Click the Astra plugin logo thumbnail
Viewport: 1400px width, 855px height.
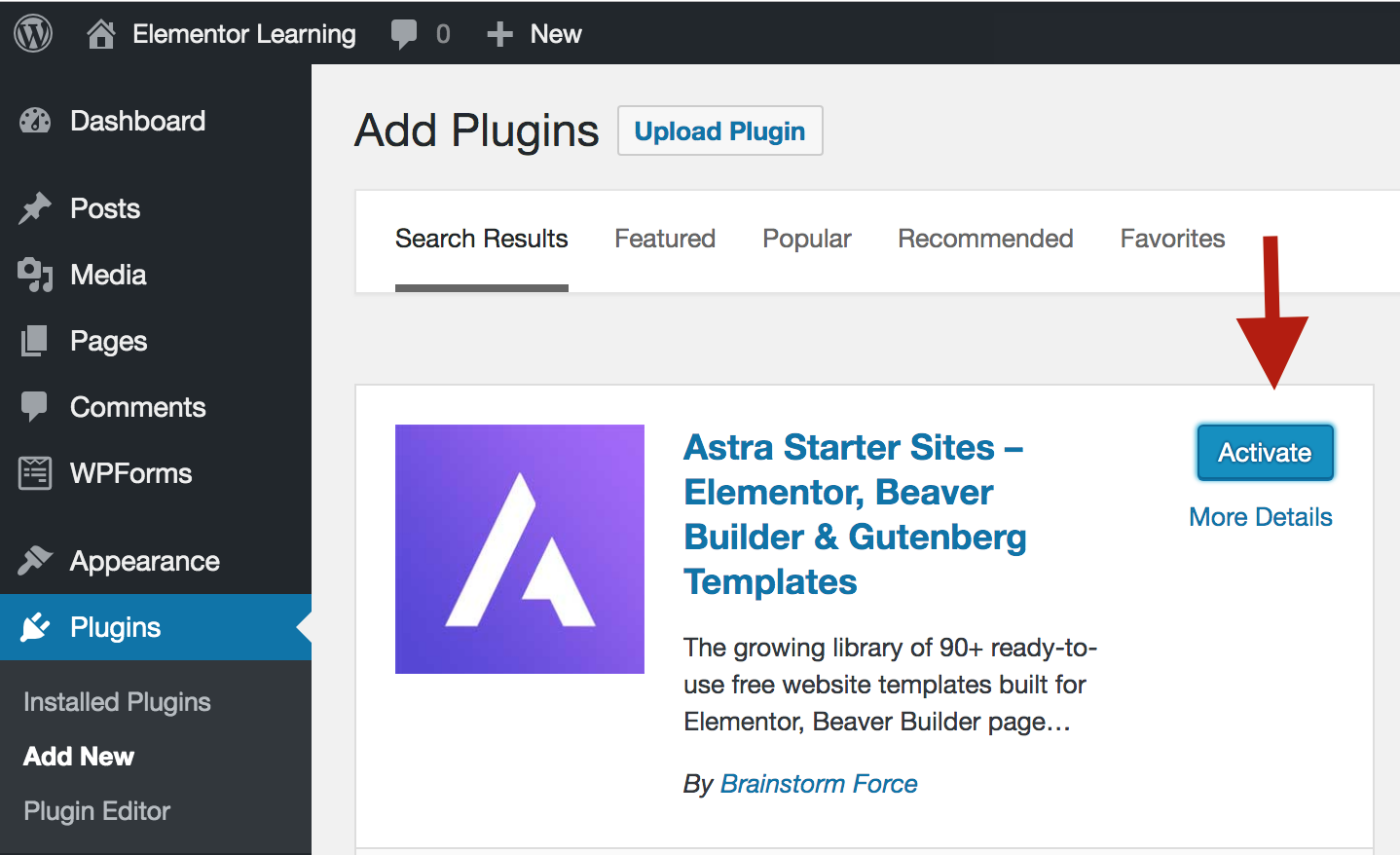coord(520,549)
